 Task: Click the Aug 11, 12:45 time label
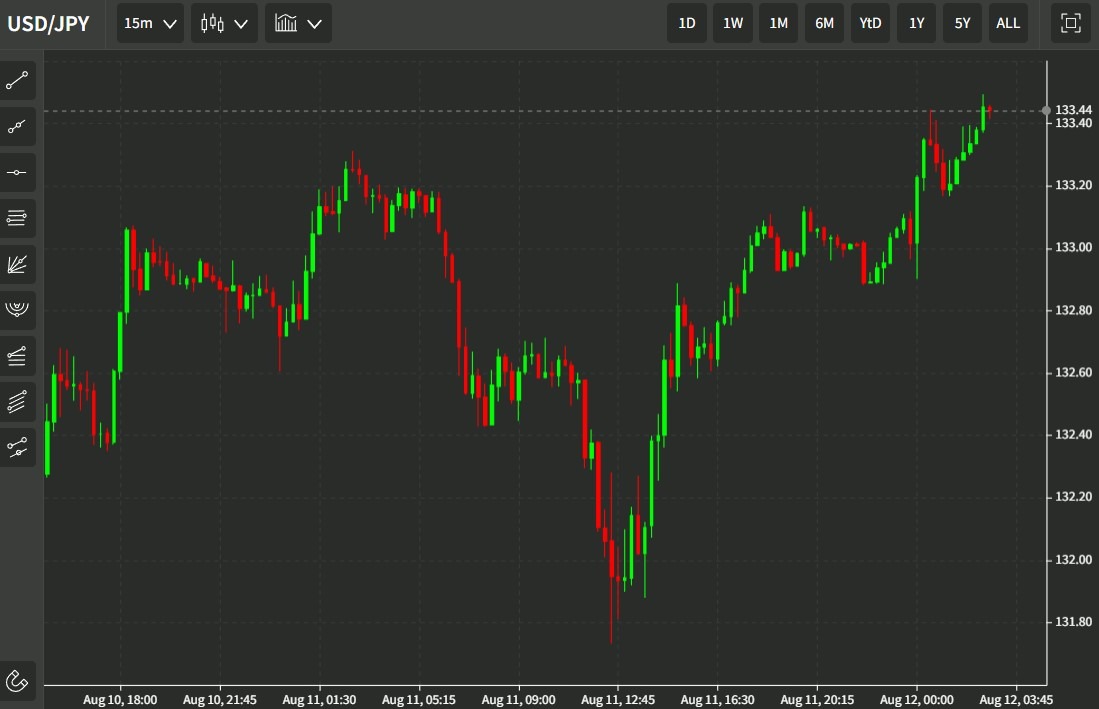tap(617, 699)
